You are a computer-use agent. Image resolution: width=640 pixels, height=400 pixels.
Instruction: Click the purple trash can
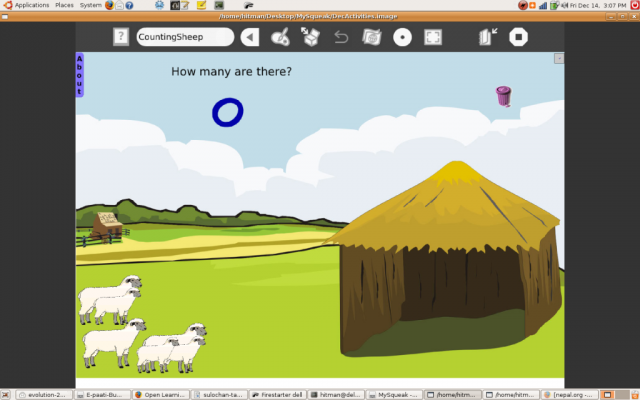[x=503, y=96]
